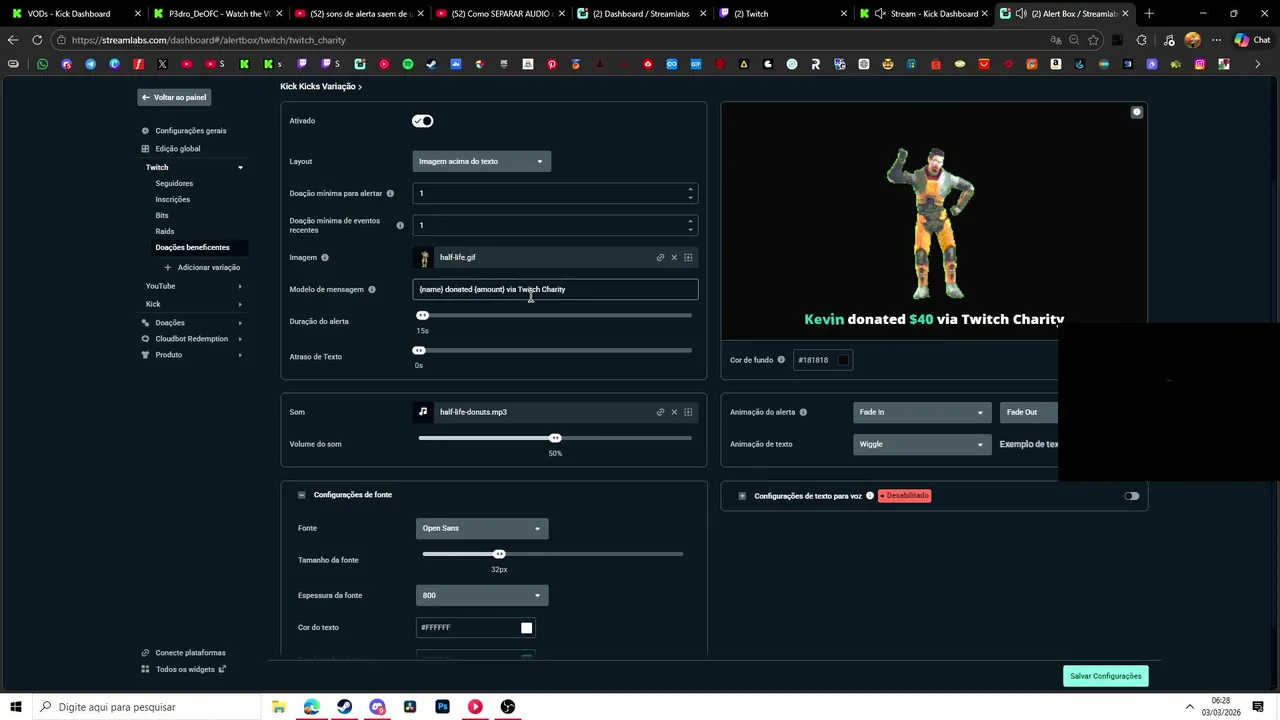This screenshot has width=1280, height=720.
Task: Open File Explorer from the Windows taskbar
Action: click(x=279, y=707)
